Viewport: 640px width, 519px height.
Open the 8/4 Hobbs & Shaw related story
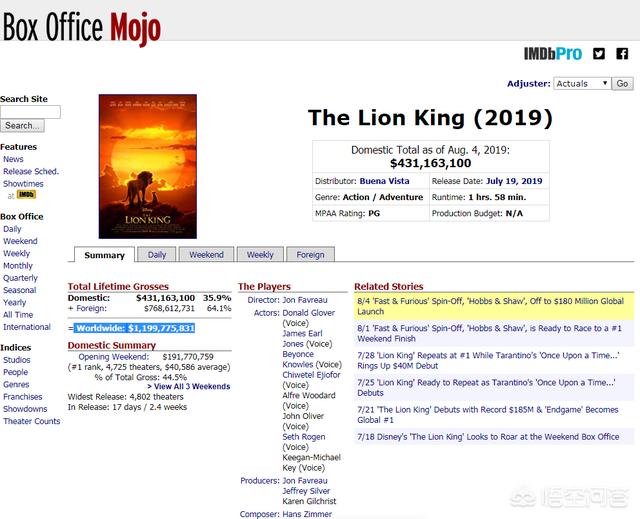tap(490, 306)
